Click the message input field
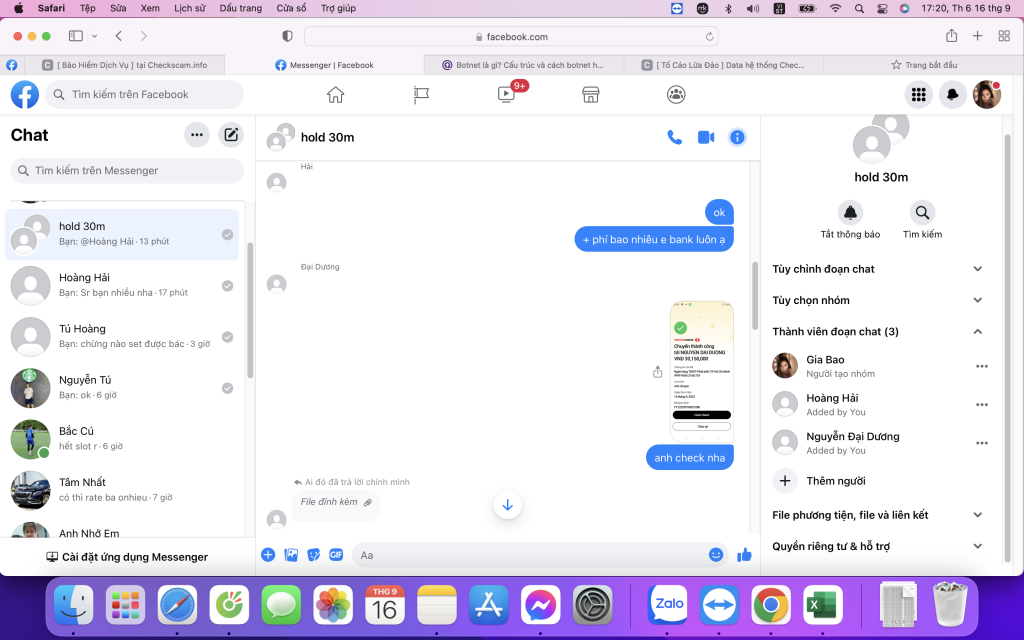The height and width of the screenshot is (640, 1024). 530,555
